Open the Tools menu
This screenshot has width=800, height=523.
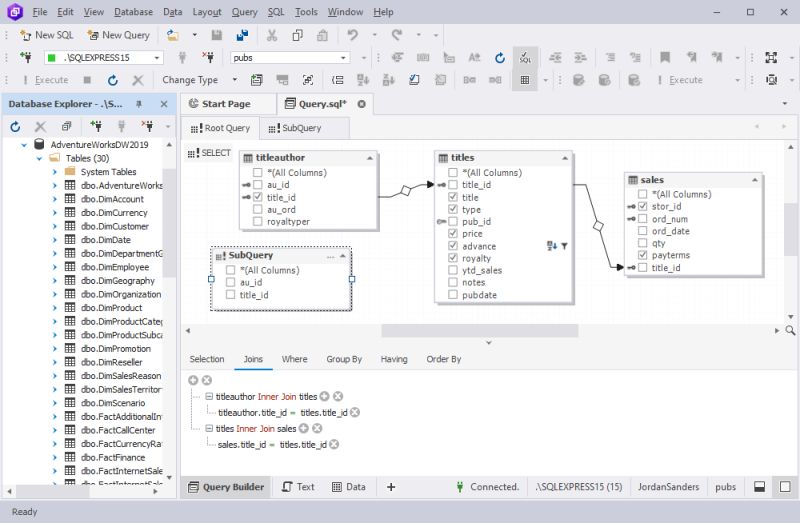click(306, 12)
